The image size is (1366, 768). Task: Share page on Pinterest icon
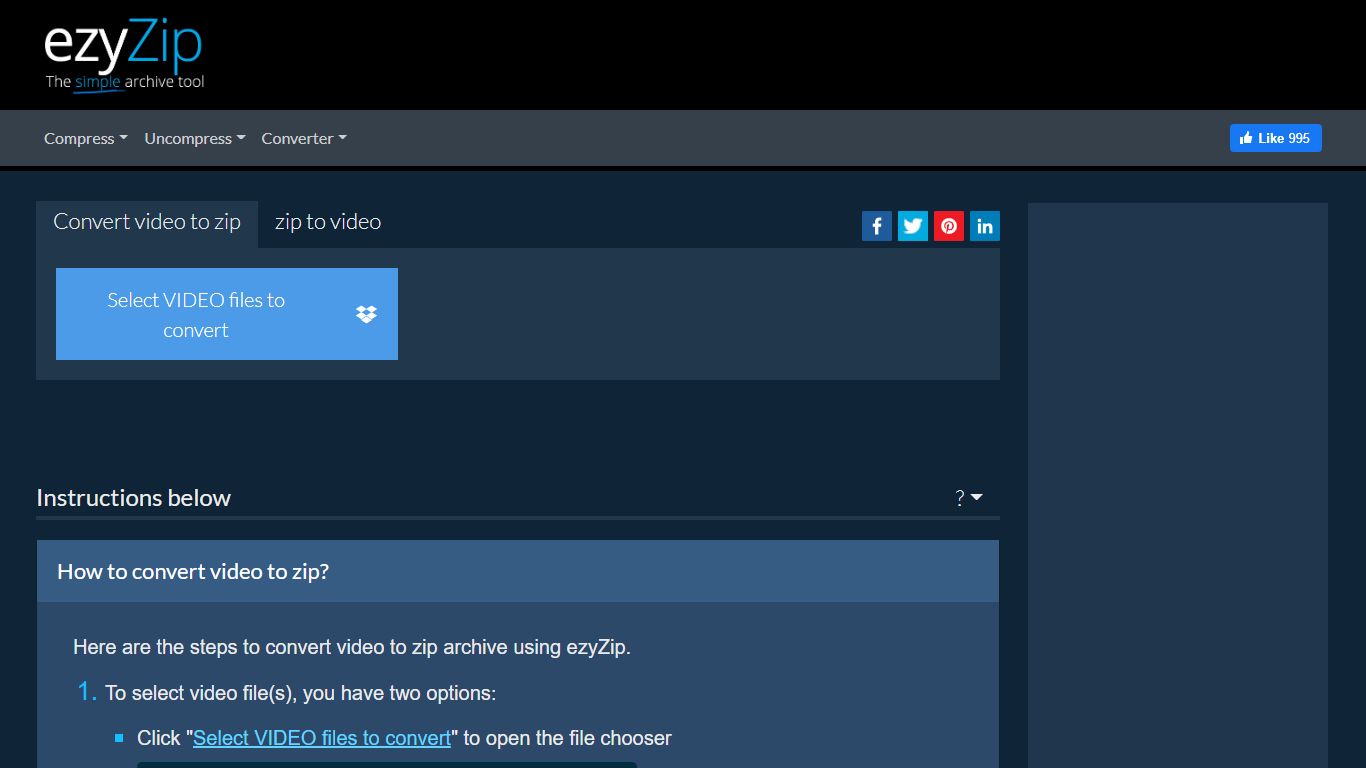tap(949, 226)
